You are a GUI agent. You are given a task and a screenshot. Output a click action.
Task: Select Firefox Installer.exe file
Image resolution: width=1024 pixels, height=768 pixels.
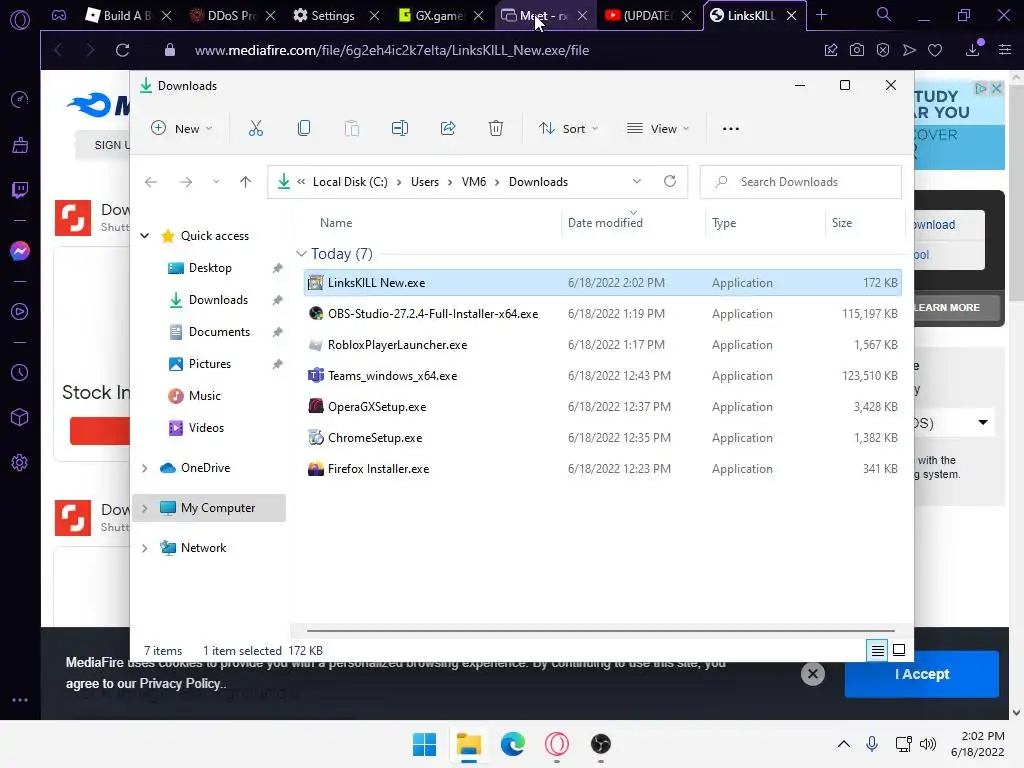(x=602, y=469)
